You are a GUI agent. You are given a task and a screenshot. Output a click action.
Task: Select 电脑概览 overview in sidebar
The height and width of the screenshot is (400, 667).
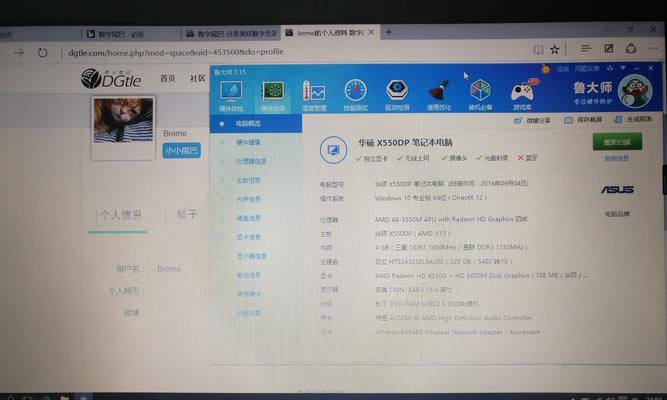pos(256,123)
